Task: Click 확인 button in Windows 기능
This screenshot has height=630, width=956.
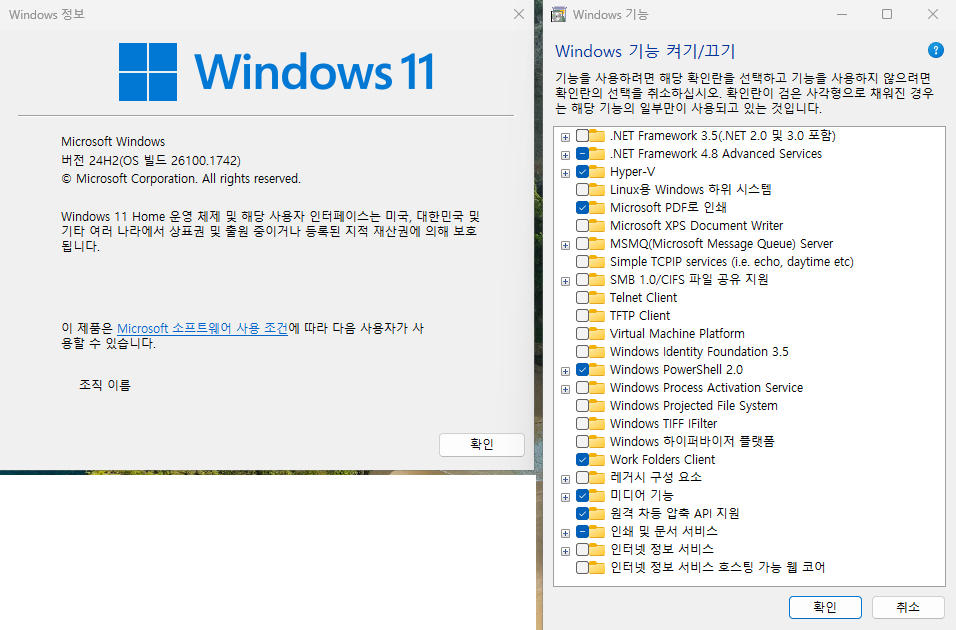Action: pos(825,607)
